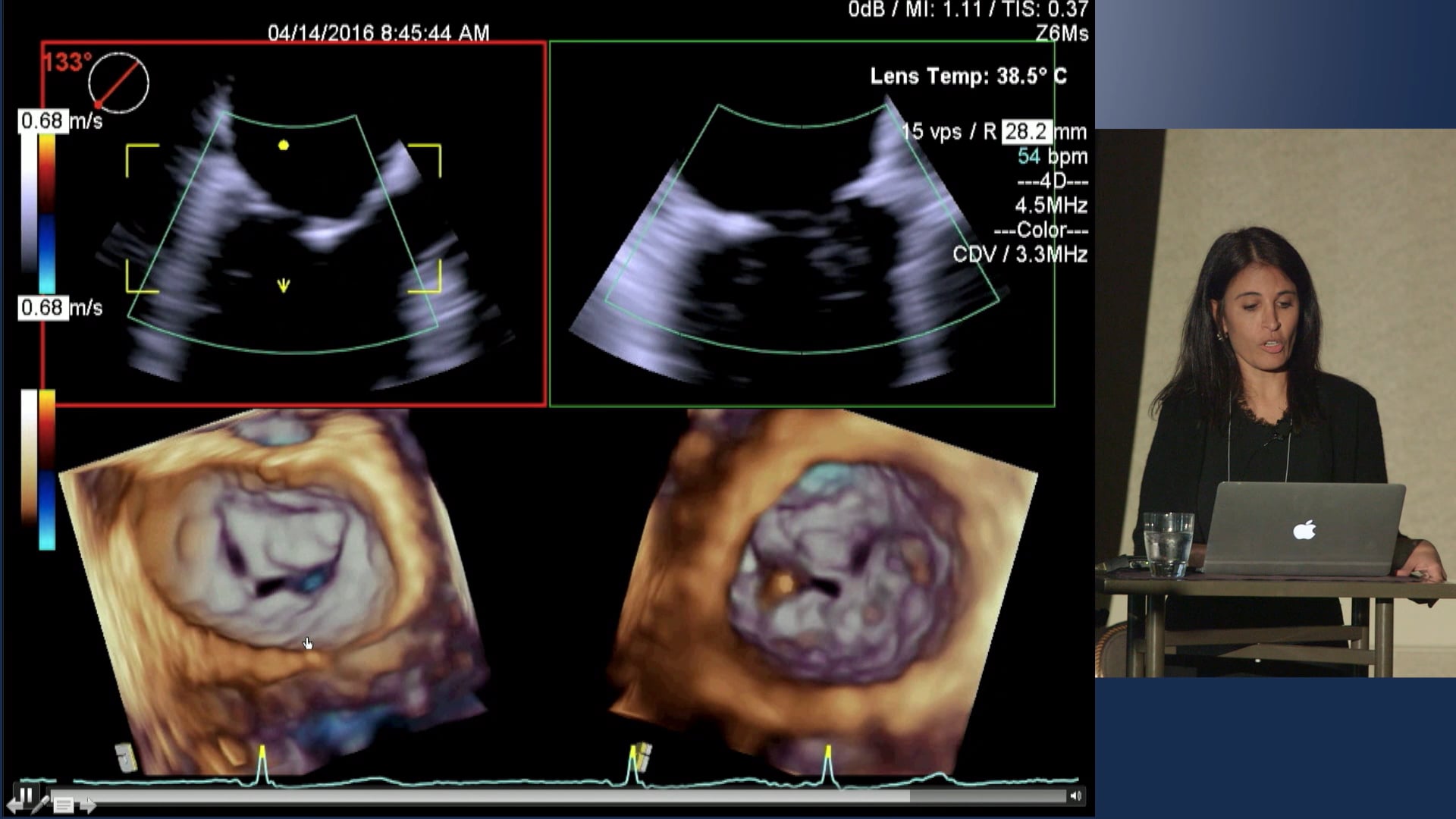Click the forward arrow in player controls
Viewport: 1456px width, 819px height.
[x=88, y=805]
